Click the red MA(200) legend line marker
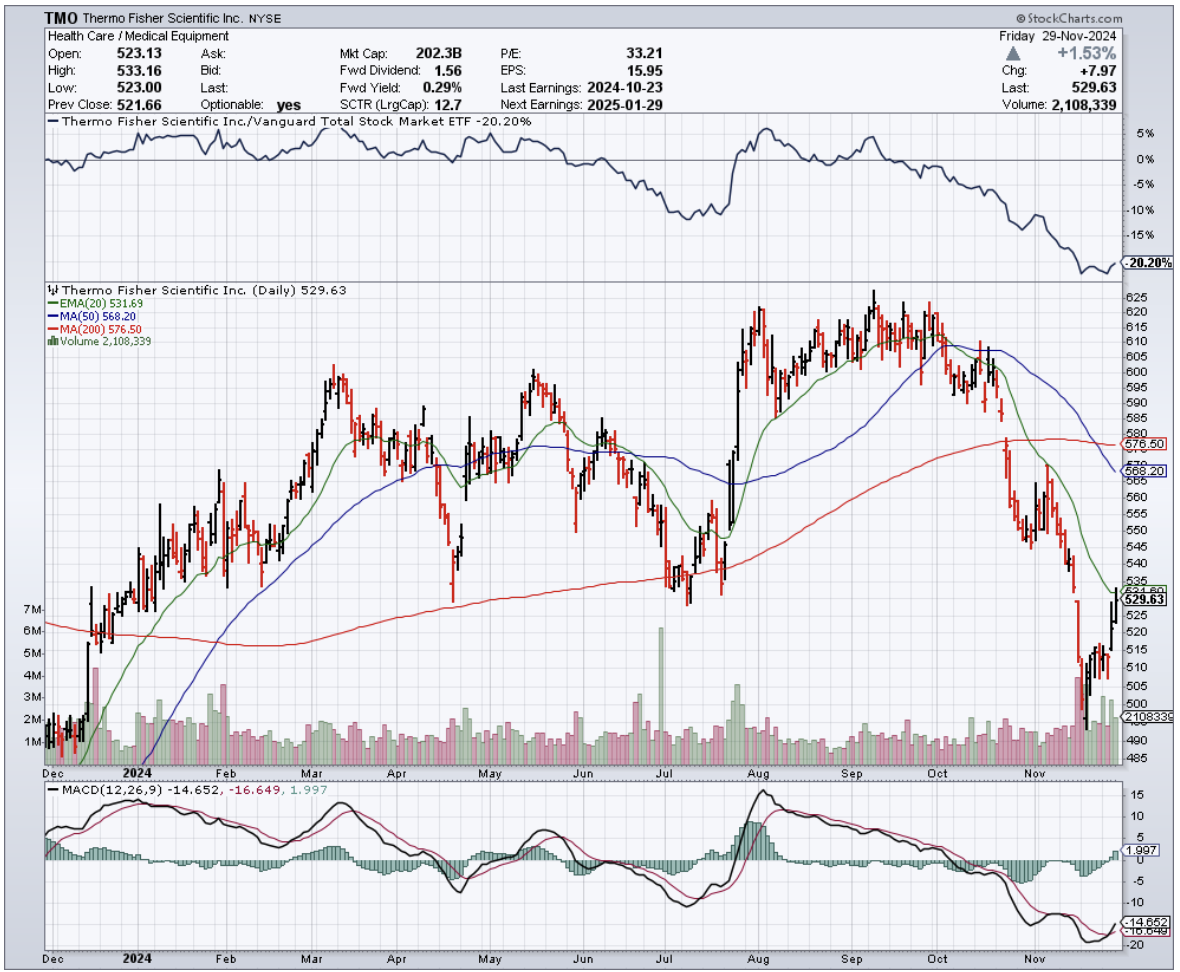Screen dimensions: 1180x972 pyautogui.click(x=50, y=329)
